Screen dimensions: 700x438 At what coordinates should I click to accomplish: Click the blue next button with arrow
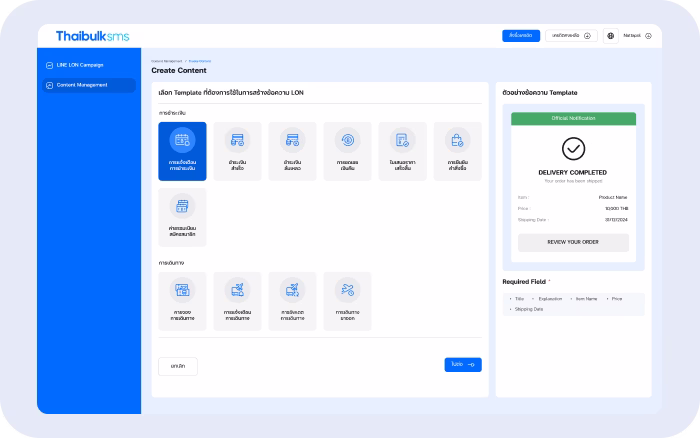(463, 365)
